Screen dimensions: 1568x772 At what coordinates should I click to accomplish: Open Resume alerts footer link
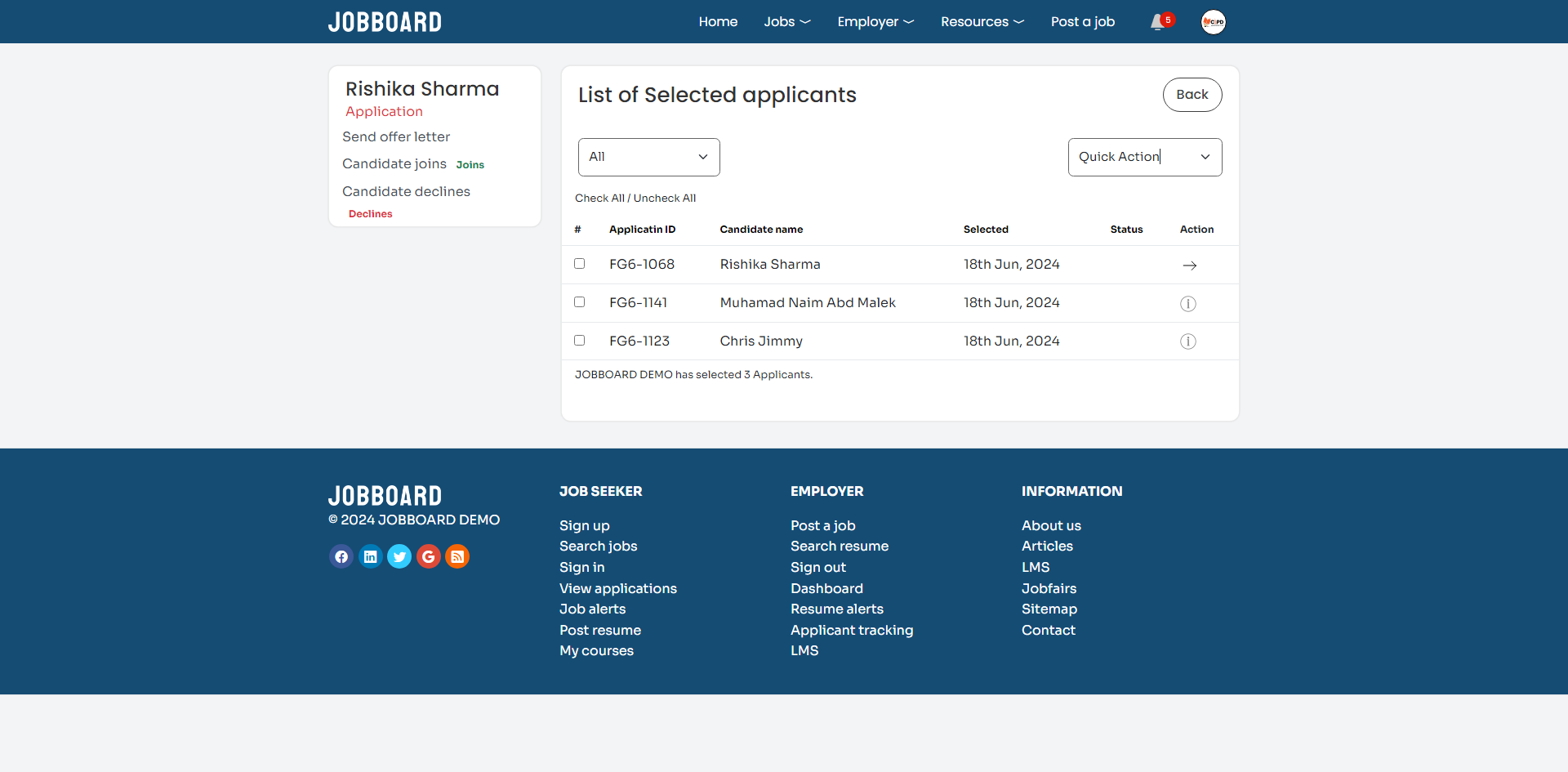click(837, 609)
